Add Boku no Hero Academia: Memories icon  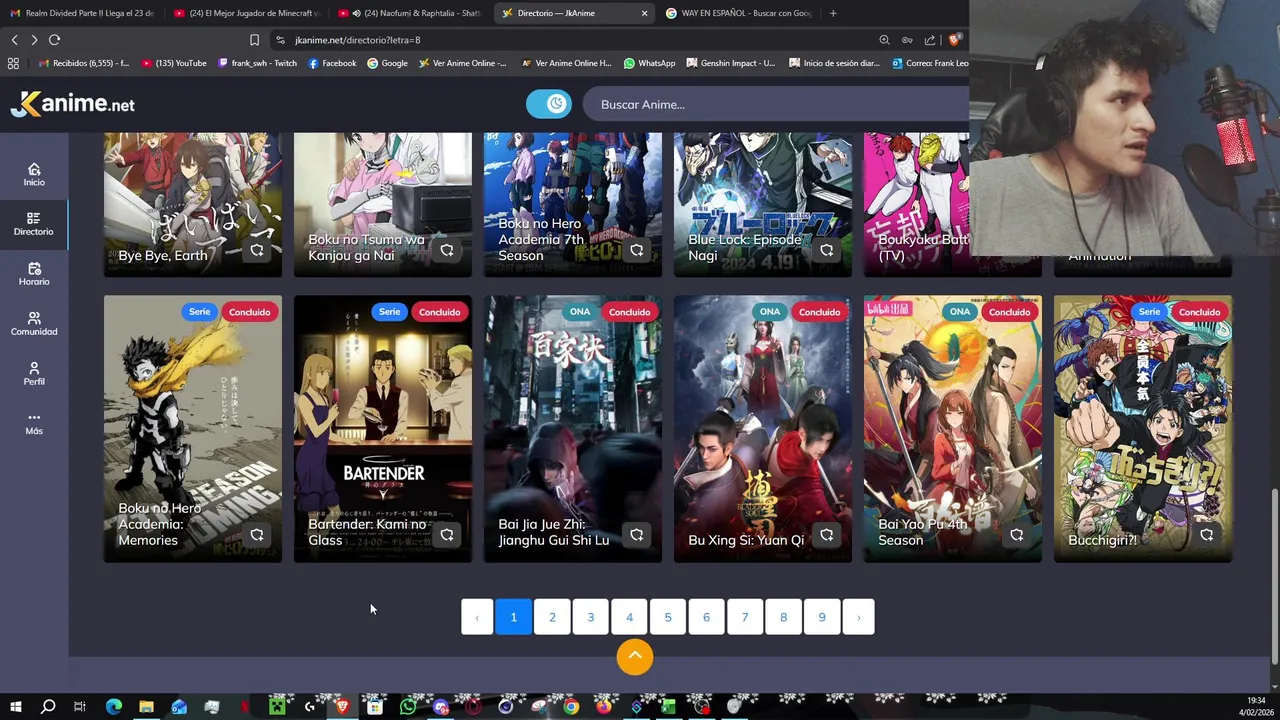(257, 535)
